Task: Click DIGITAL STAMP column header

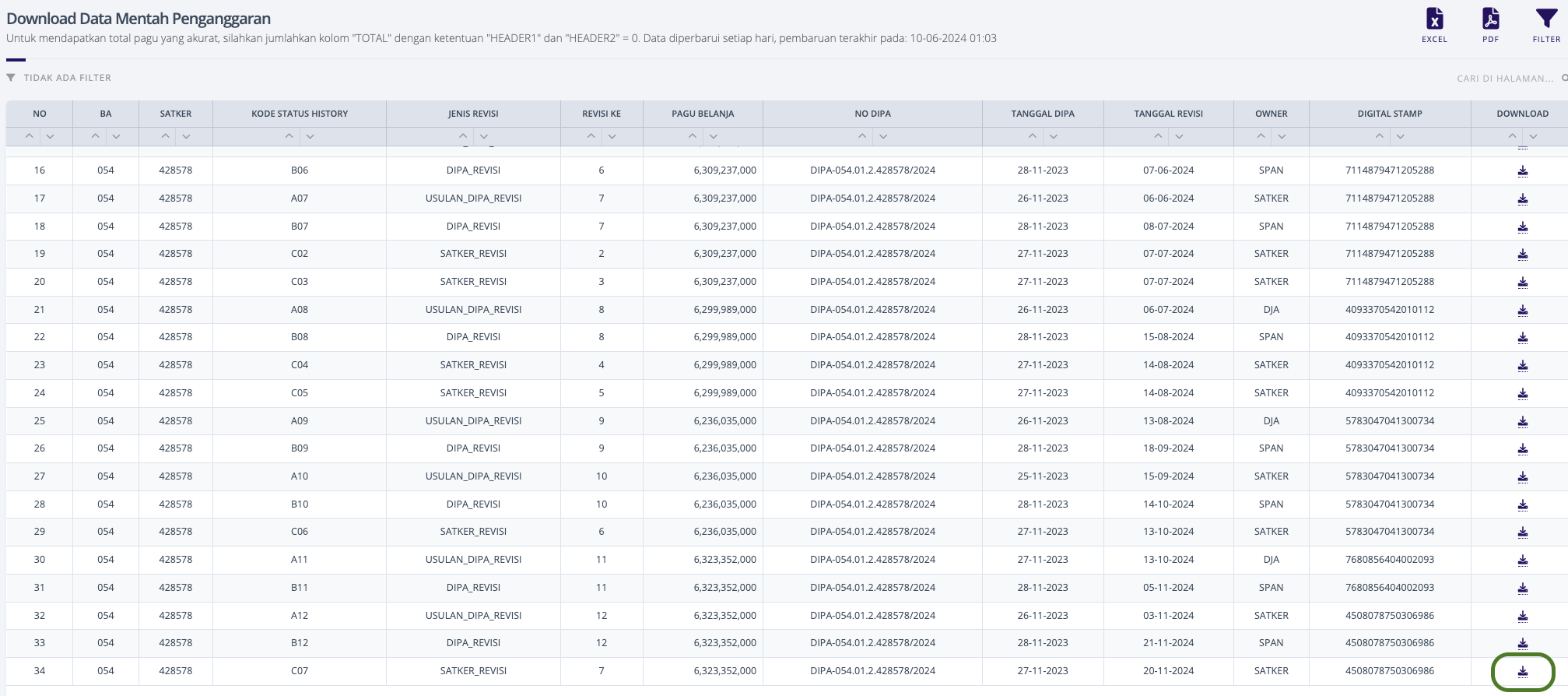Action: tap(1390, 114)
